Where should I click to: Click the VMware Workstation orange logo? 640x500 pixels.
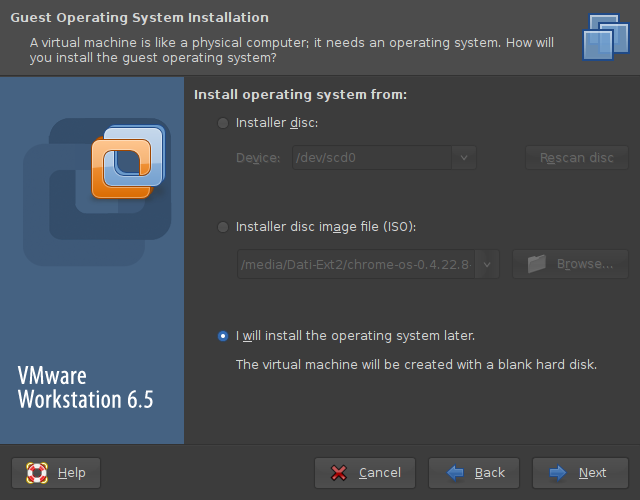tap(128, 162)
